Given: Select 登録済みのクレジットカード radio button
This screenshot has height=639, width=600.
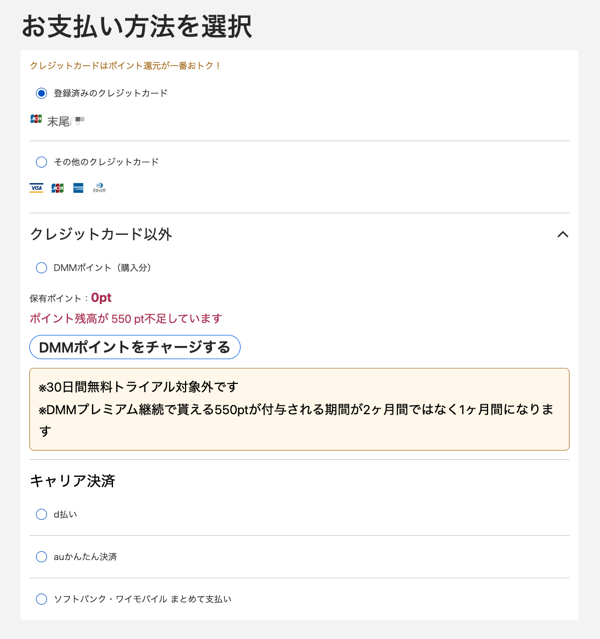Looking at the screenshot, I should (x=41, y=93).
